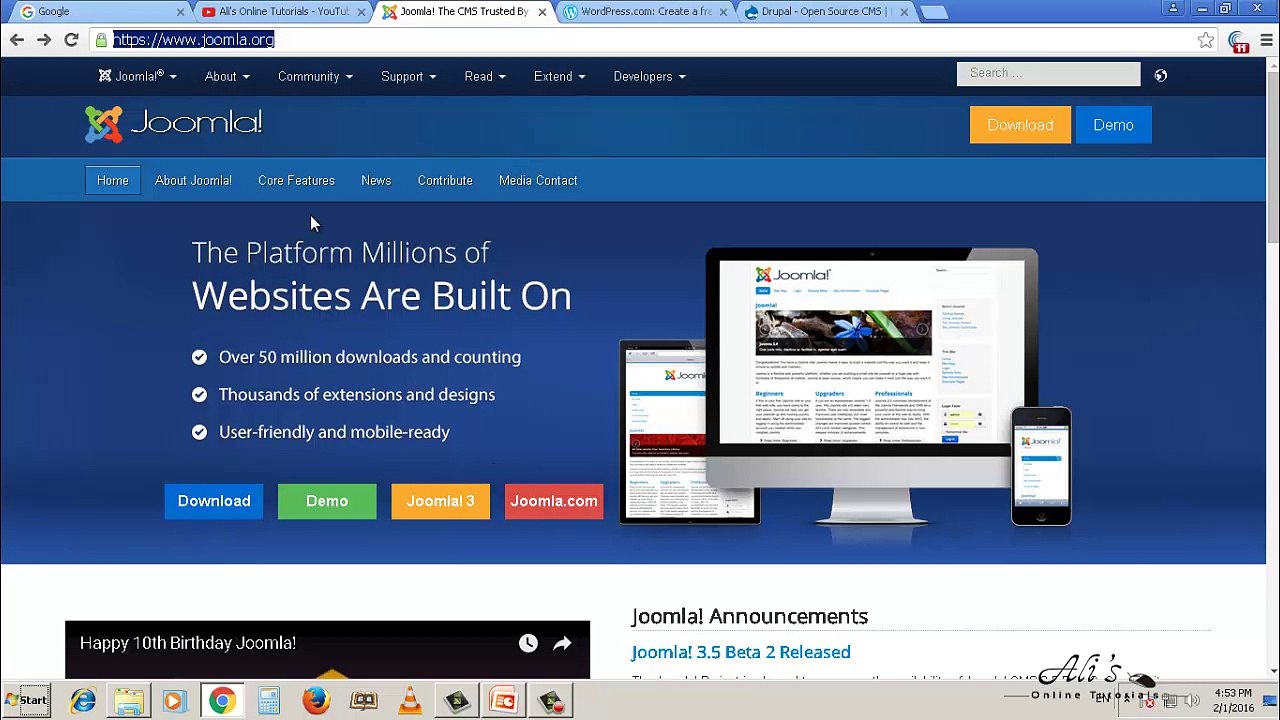The image size is (1280, 720).
Task: Expand the Extend dropdown menu
Action: point(559,76)
